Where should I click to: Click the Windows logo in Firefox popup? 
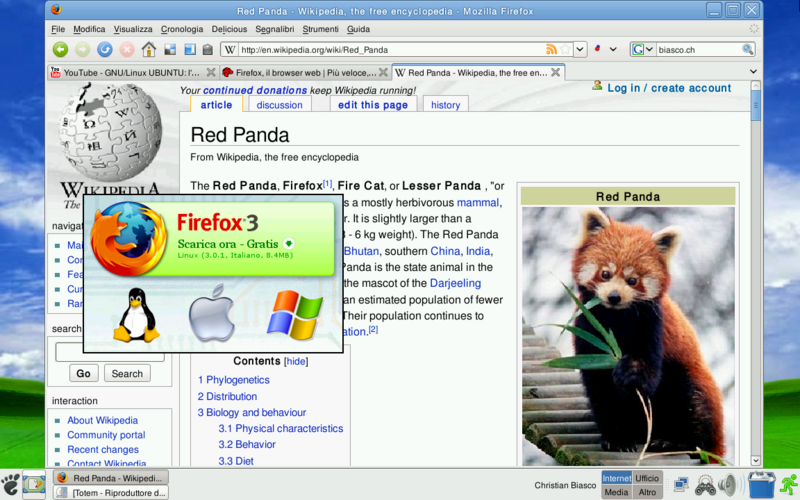(x=295, y=315)
